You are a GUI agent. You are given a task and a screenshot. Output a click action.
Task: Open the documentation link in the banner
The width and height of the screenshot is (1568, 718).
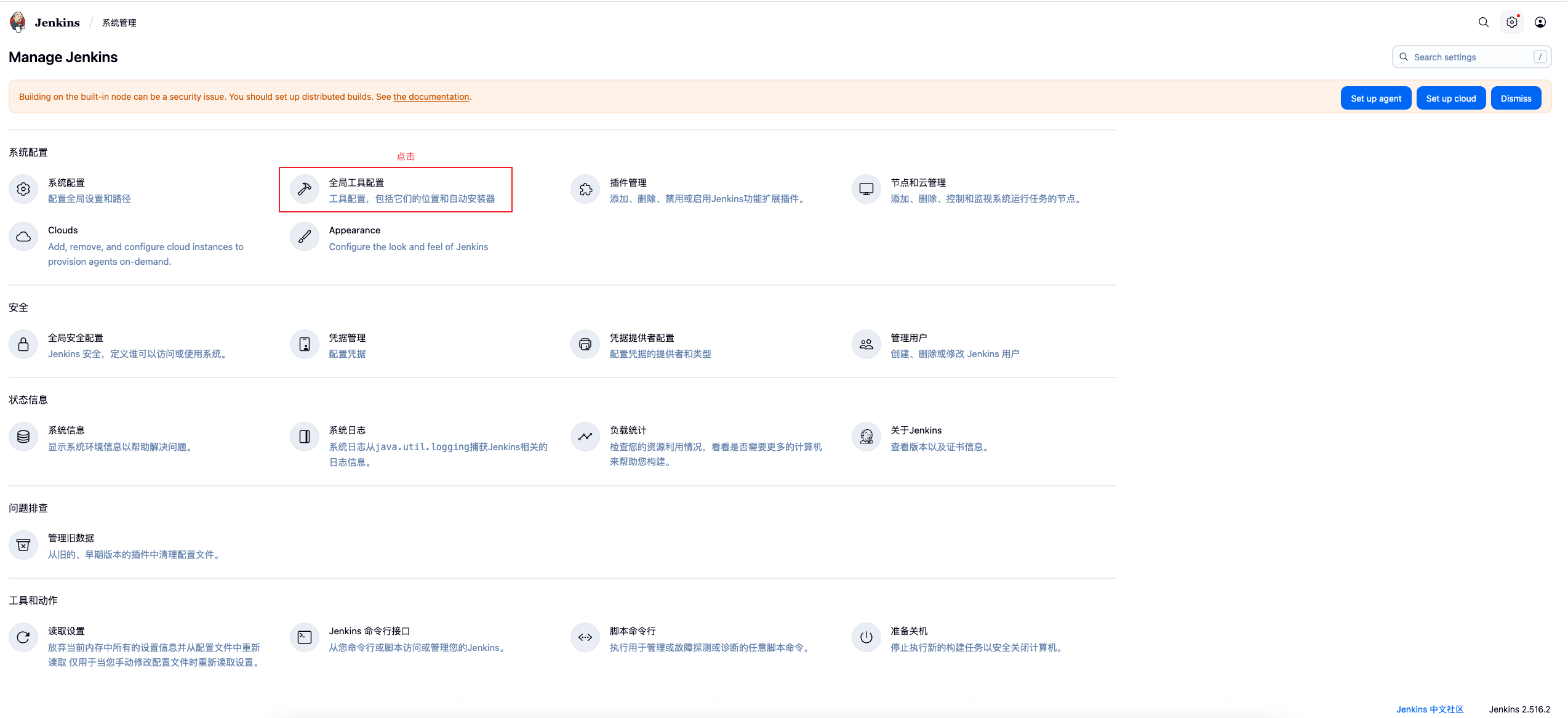click(431, 97)
